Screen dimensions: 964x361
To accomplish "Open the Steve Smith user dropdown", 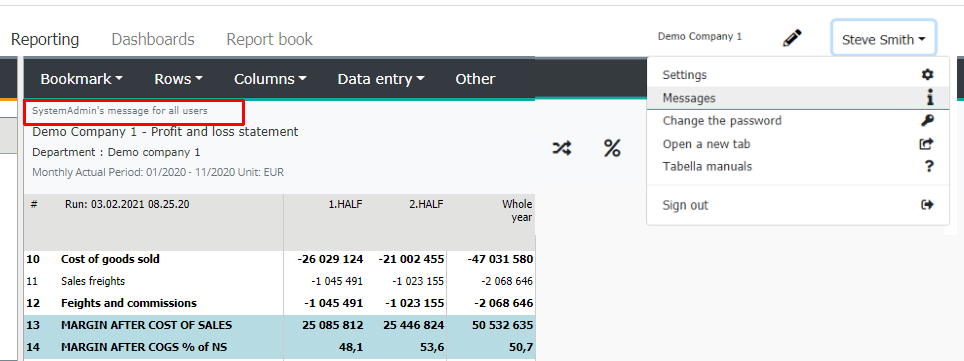I will [883, 39].
